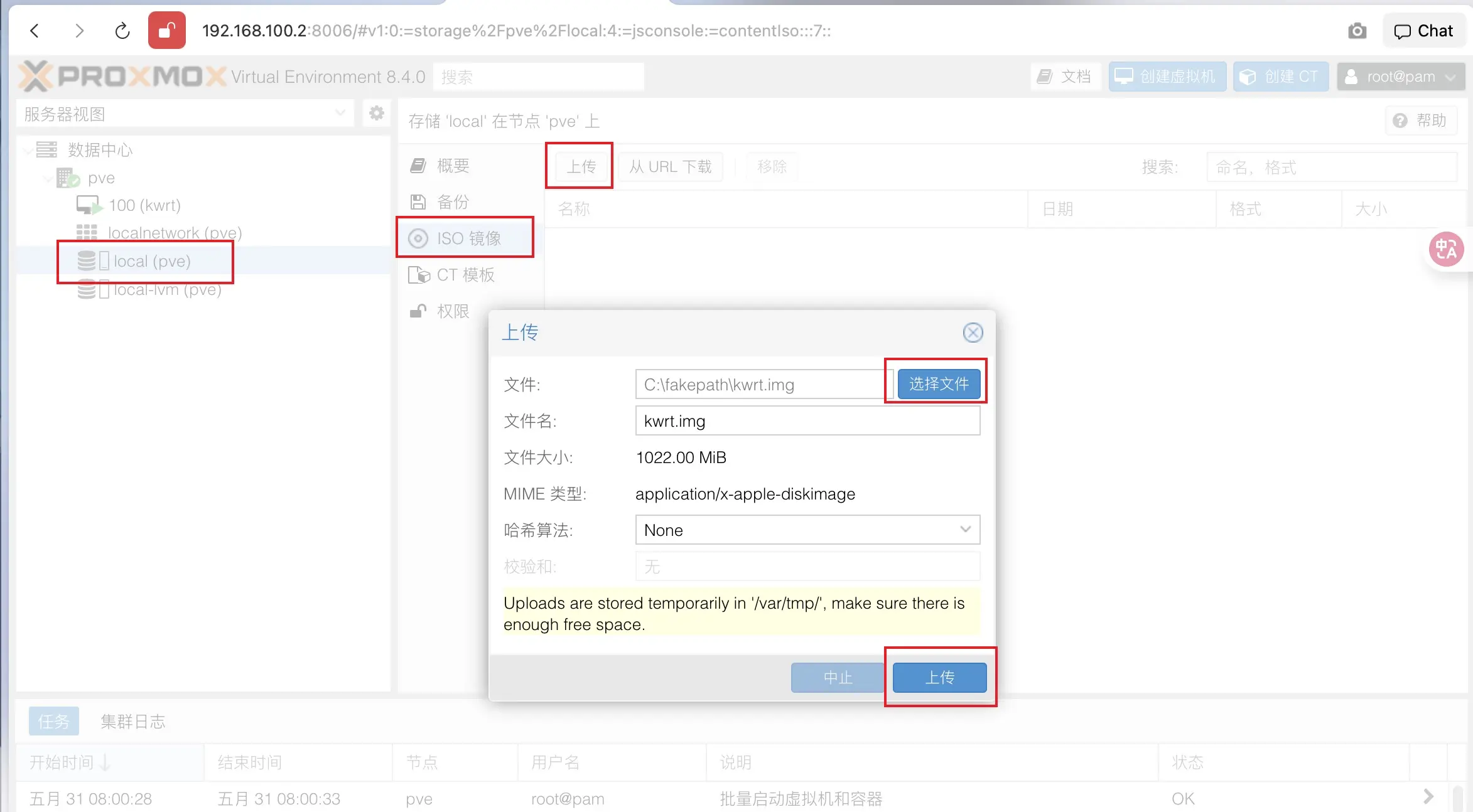Click the select file button
The width and height of the screenshot is (1473, 812).
tap(938, 384)
